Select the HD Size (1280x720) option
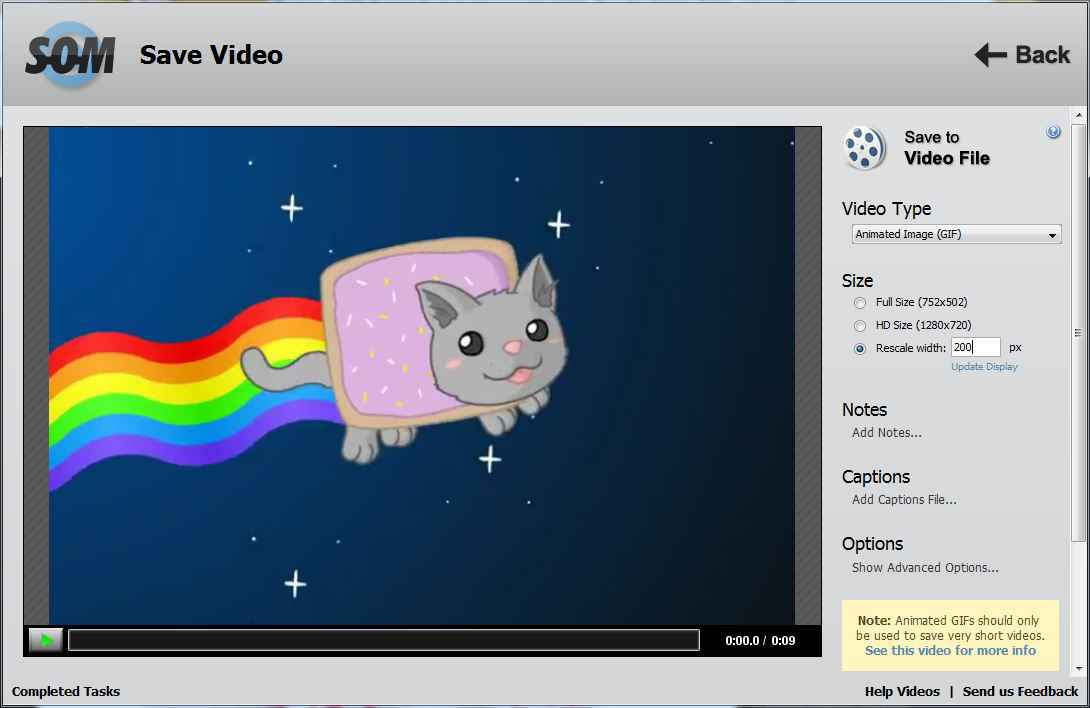Screen dimensions: 1090x708 (860, 325)
